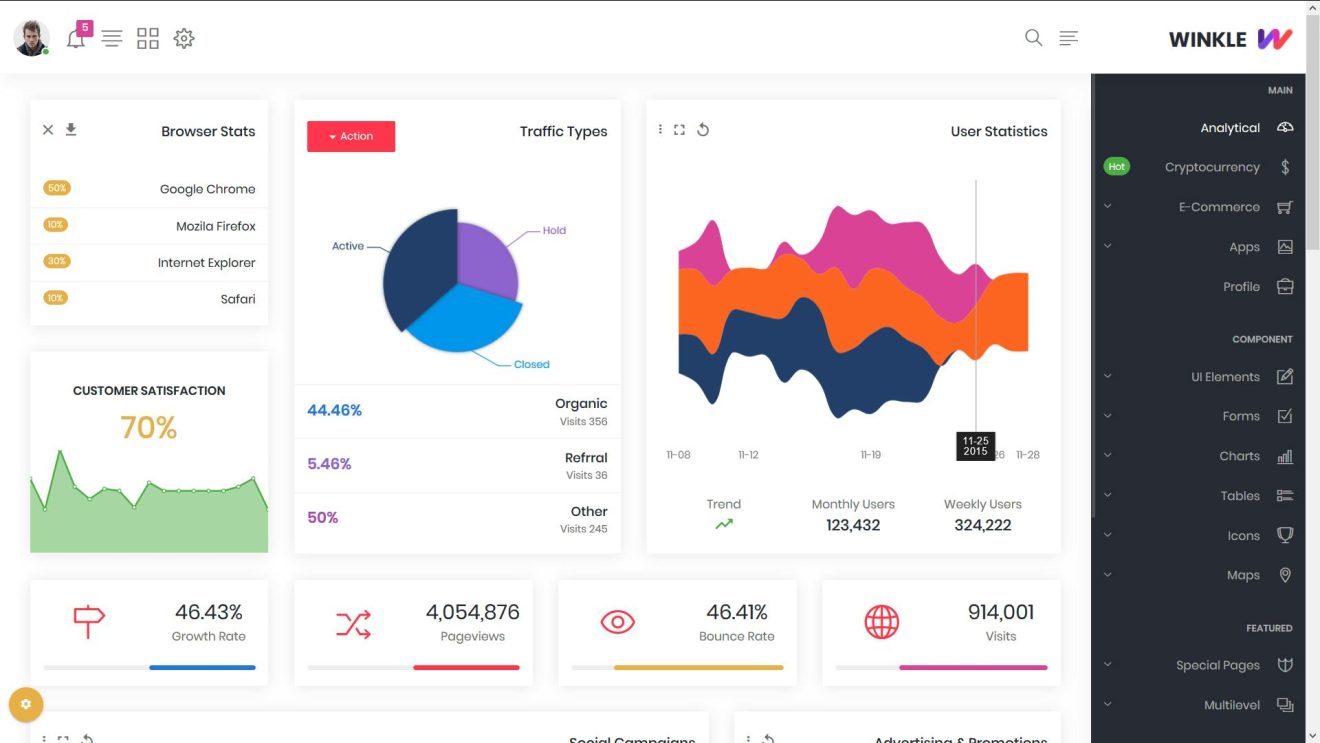Open the red Action dropdown on Traffic Types
1320x743 pixels.
click(x=351, y=136)
